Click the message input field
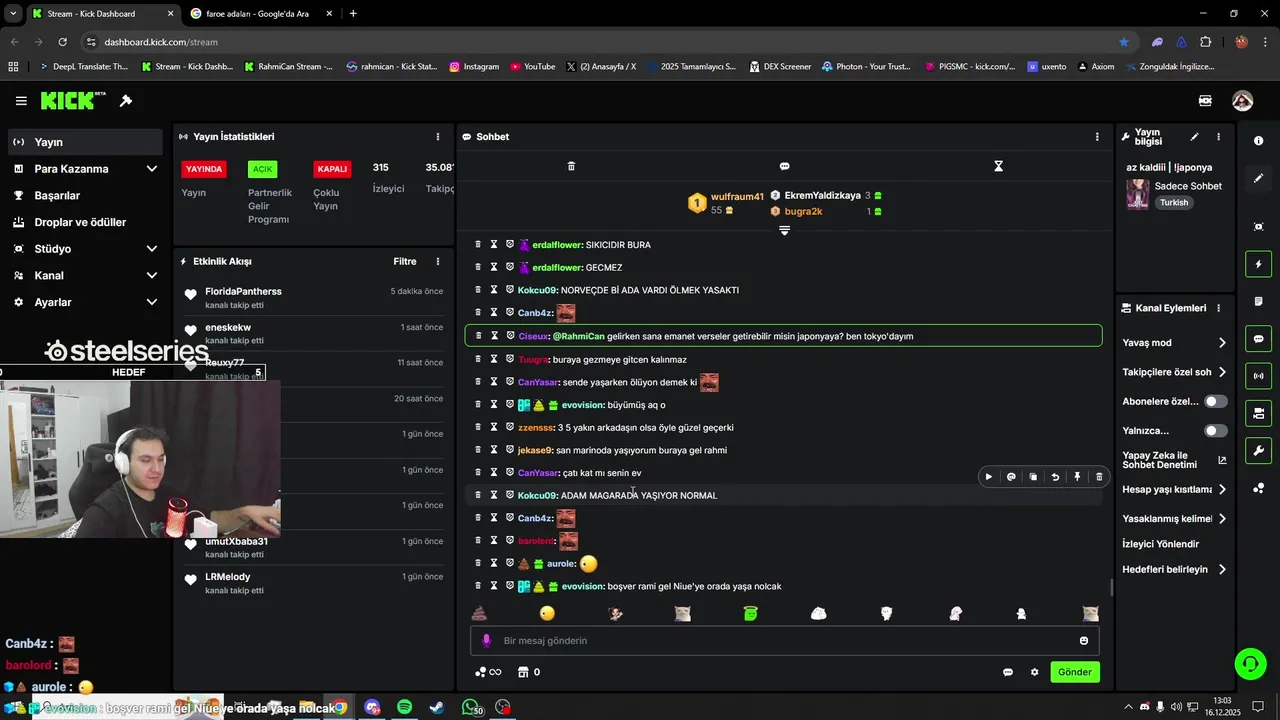The height and width of the screenshot is (720, 1280). tap(784, 641)
